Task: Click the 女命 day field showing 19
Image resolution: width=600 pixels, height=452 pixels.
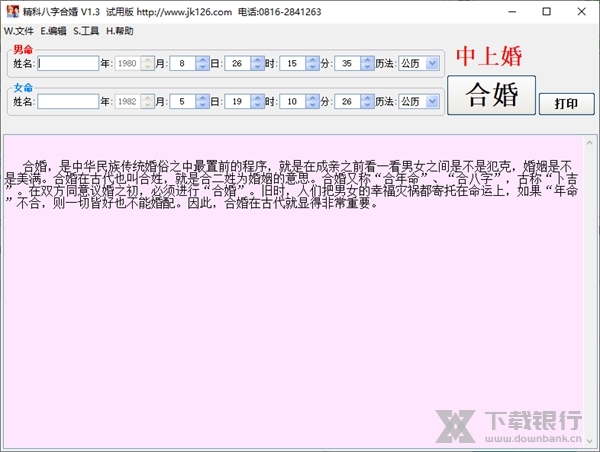Action: point(238,101)
